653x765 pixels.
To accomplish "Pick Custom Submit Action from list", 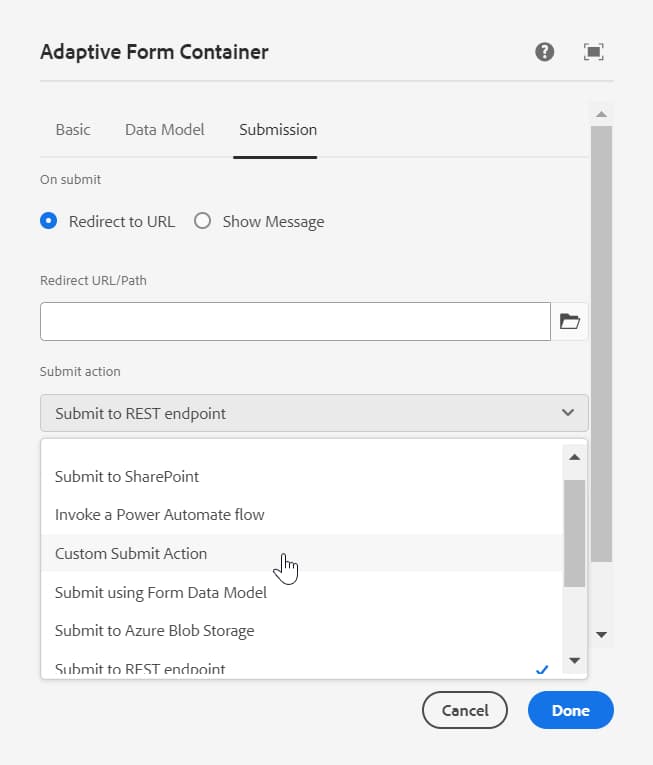I will (x=131, y=553).
